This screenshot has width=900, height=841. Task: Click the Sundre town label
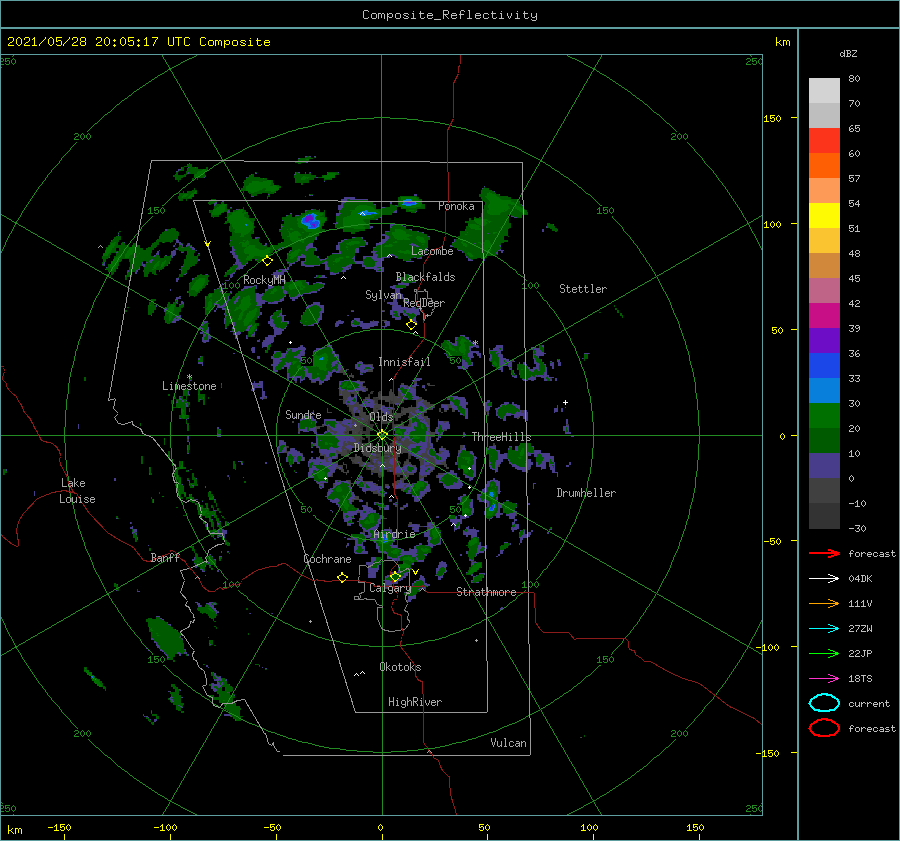[303, 414]
